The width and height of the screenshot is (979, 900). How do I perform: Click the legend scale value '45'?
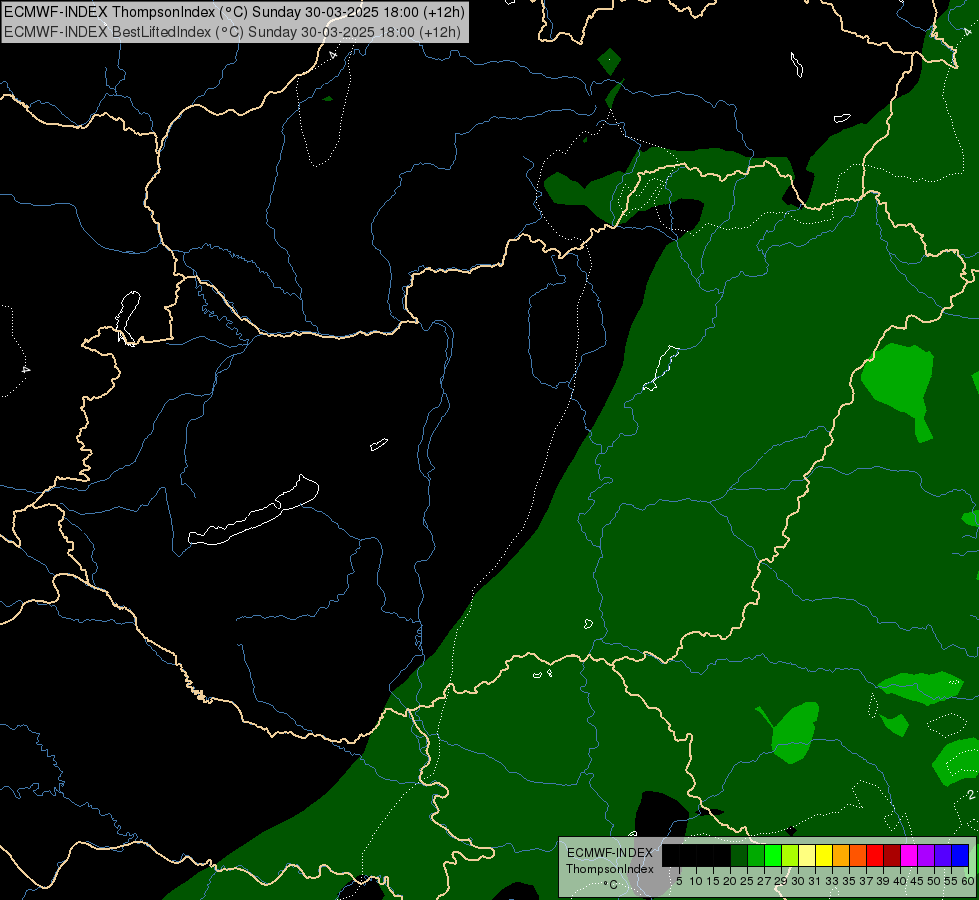[x=917, y=881]
